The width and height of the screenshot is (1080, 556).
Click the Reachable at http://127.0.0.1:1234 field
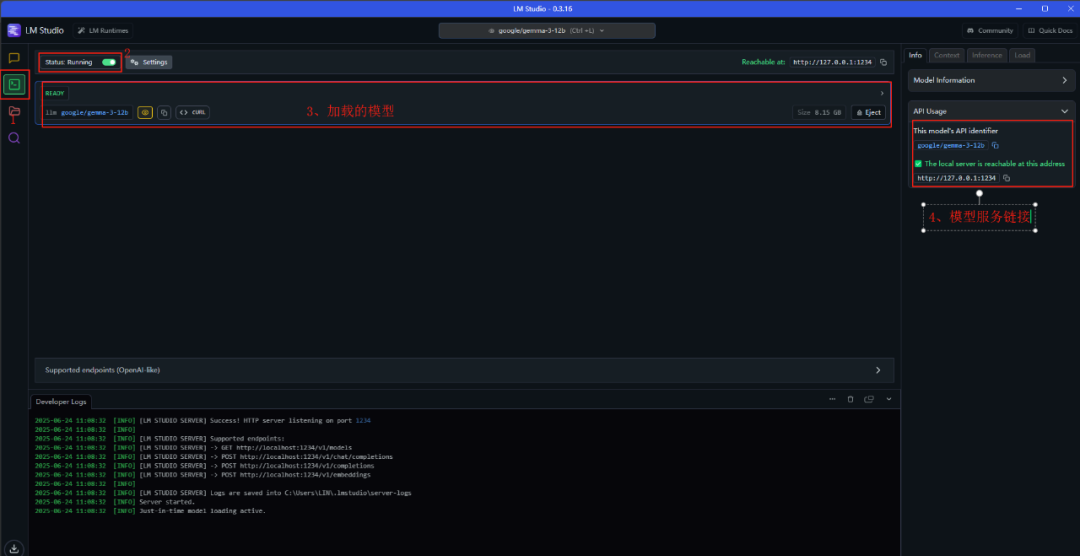[x=833, y=62]
